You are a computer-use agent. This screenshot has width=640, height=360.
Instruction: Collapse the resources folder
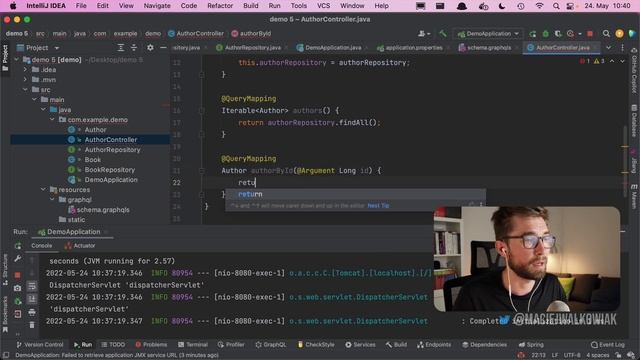tap(43, 190)
